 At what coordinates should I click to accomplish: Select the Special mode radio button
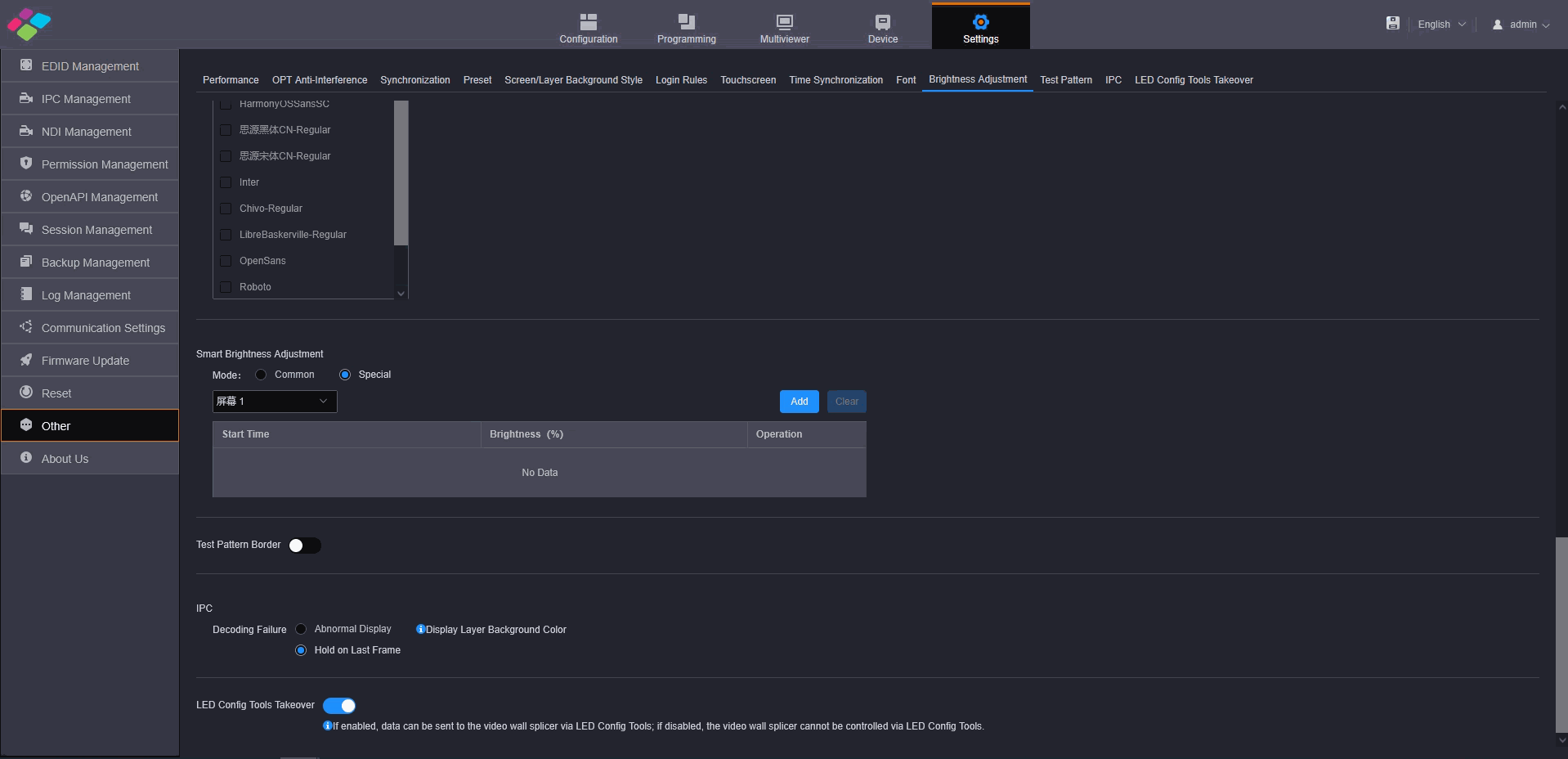pyautogui.click(x=345, y=375)
